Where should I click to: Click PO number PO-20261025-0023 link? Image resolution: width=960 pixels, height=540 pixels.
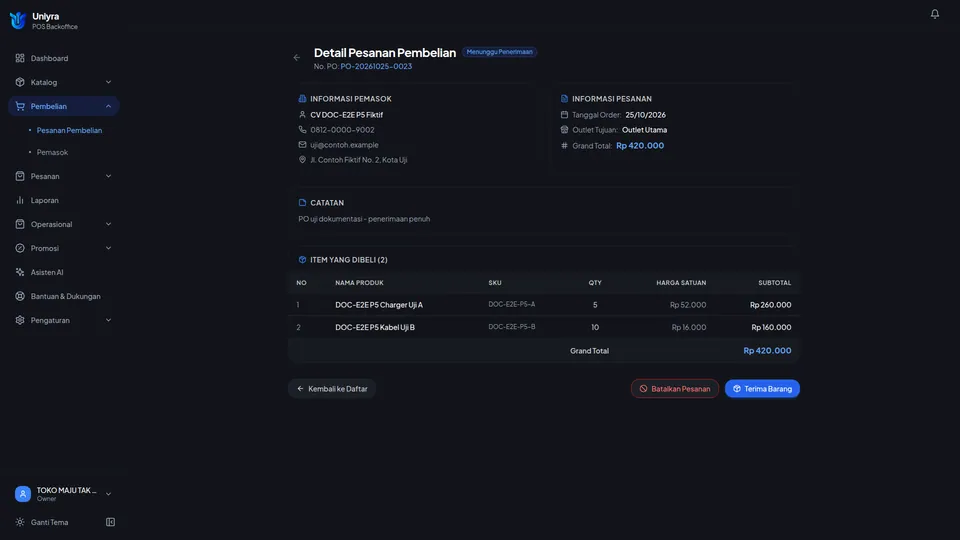tap(376, 66)
